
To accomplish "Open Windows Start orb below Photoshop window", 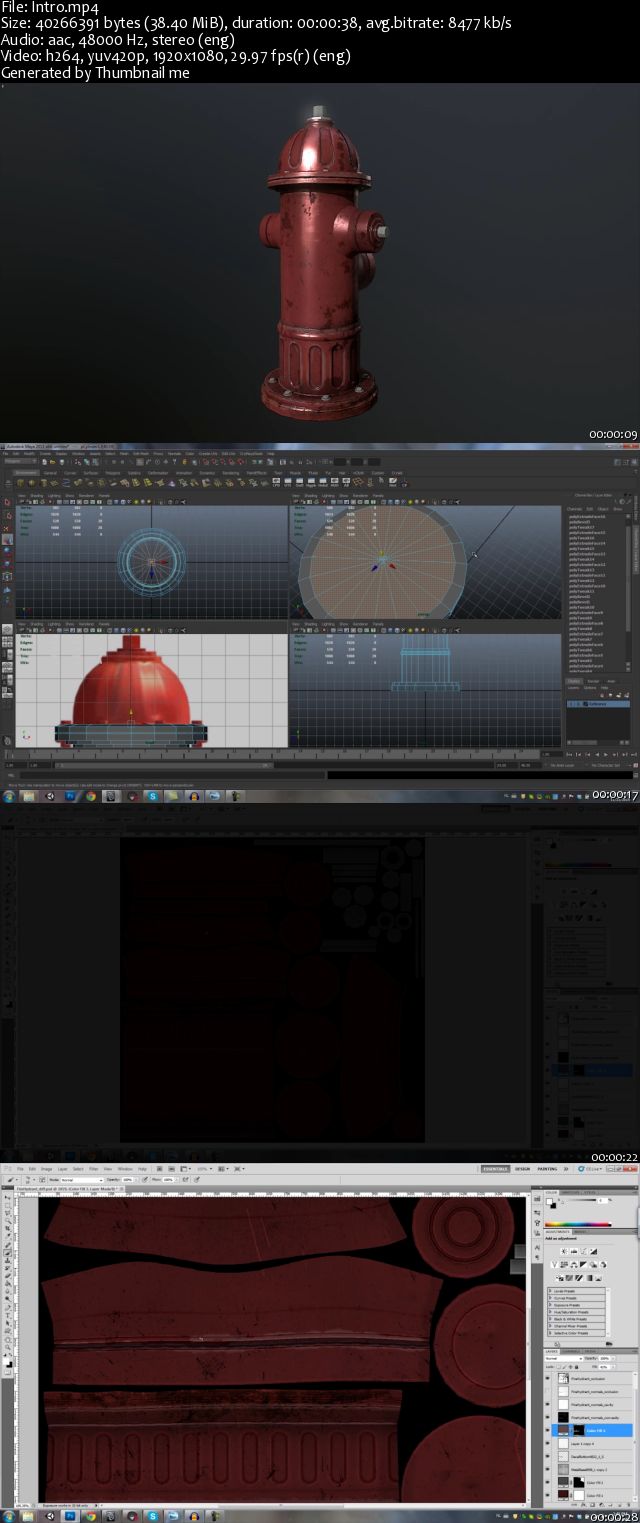I will tap(8, 1514).
